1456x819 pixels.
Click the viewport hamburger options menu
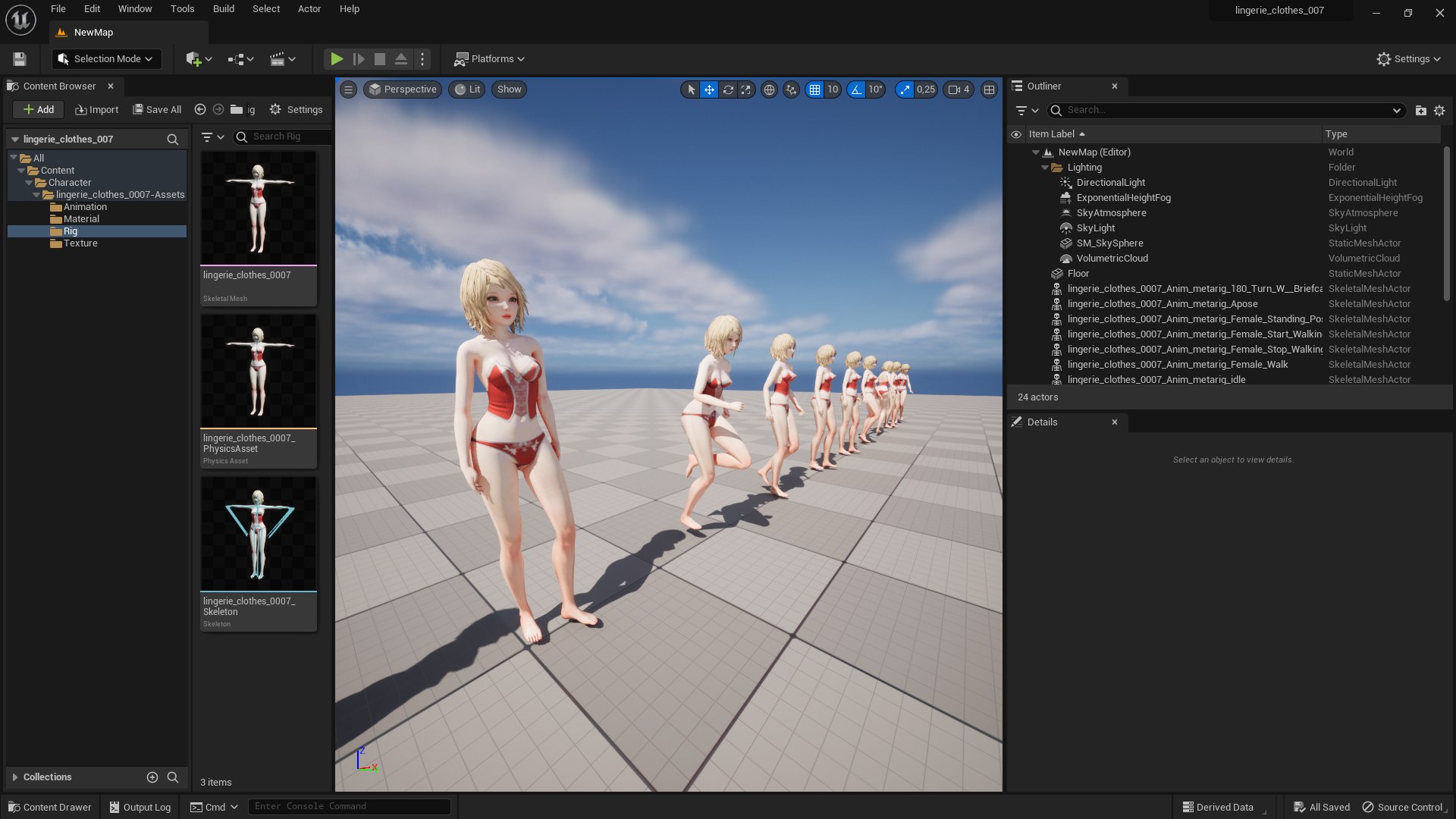(x=348, y=89)
